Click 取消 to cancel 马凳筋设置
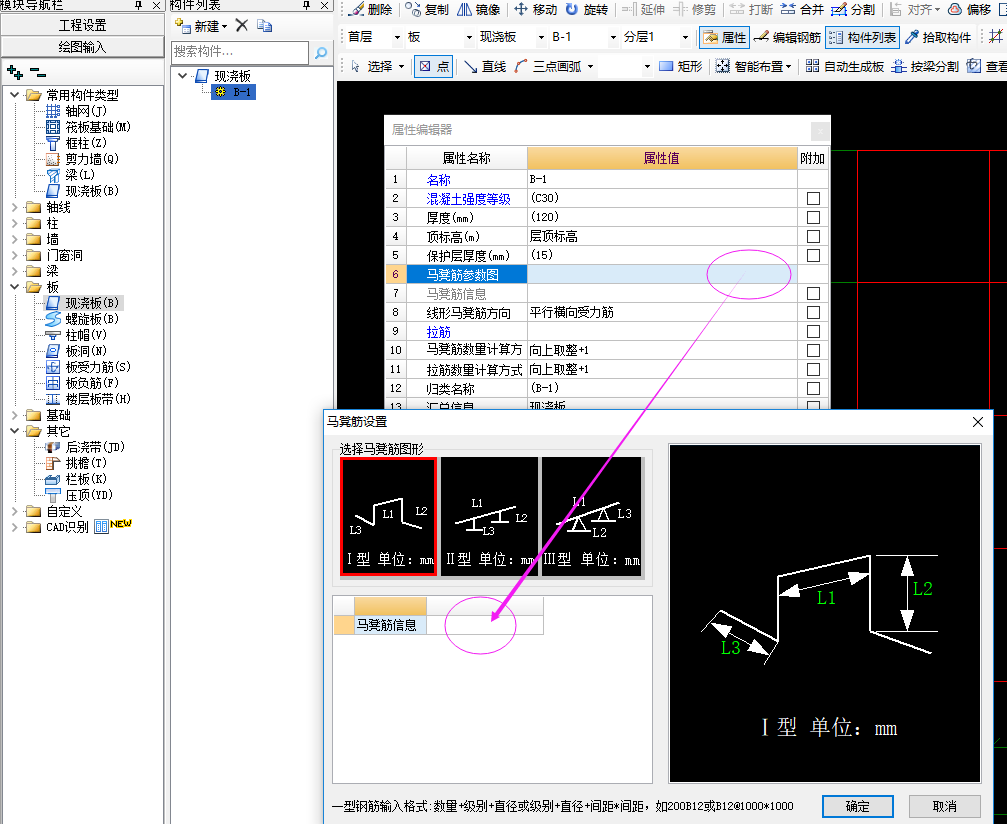This screenshot has height=824, width=1007. (945, 807)
